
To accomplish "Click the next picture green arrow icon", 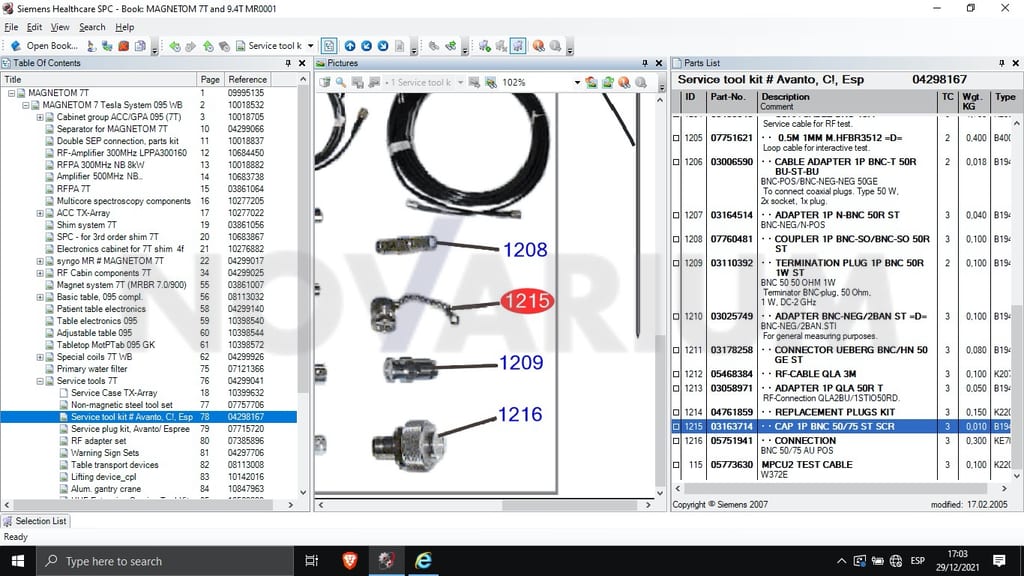I will (x=608, y=82).
